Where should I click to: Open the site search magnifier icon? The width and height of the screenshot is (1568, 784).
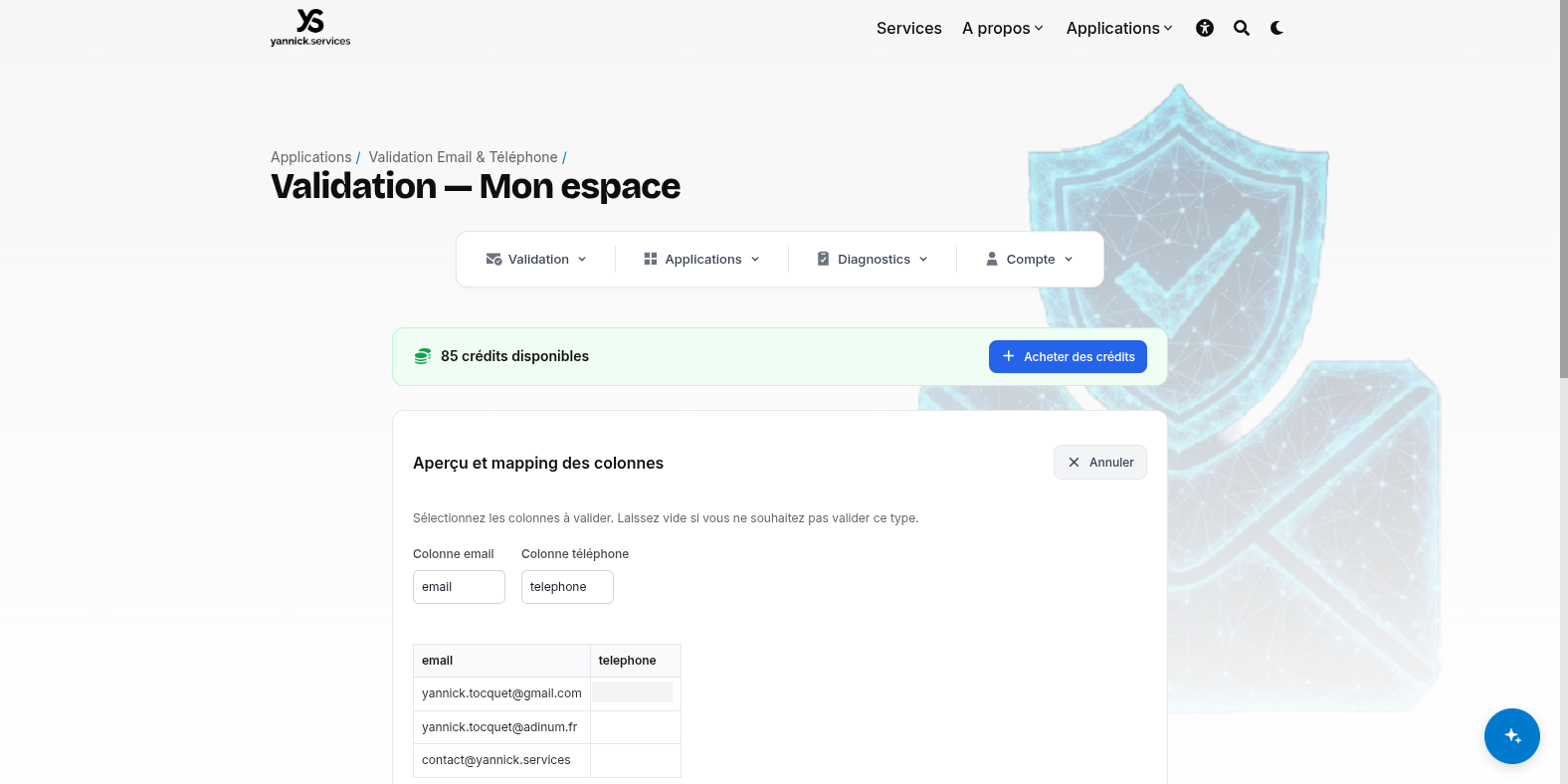pos(1242,28)
